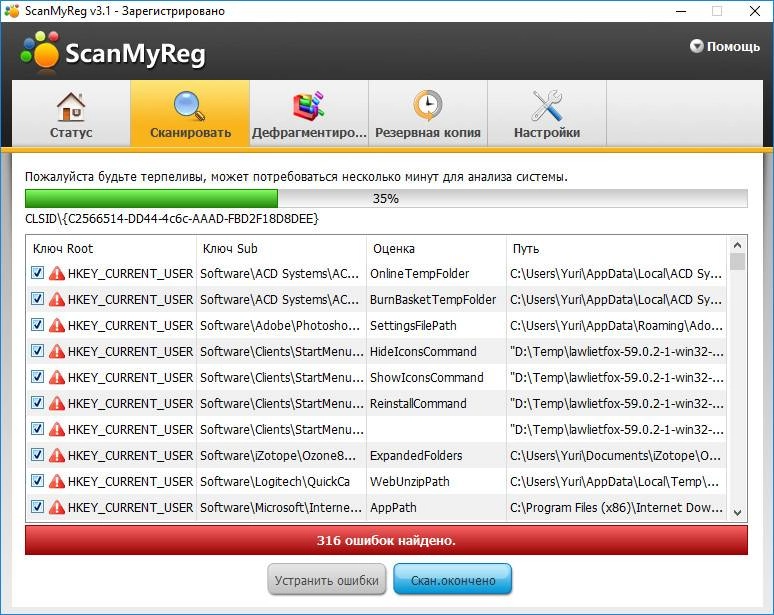Click warning icon on ShowIconsCommand row

click(x=57, y=377)
